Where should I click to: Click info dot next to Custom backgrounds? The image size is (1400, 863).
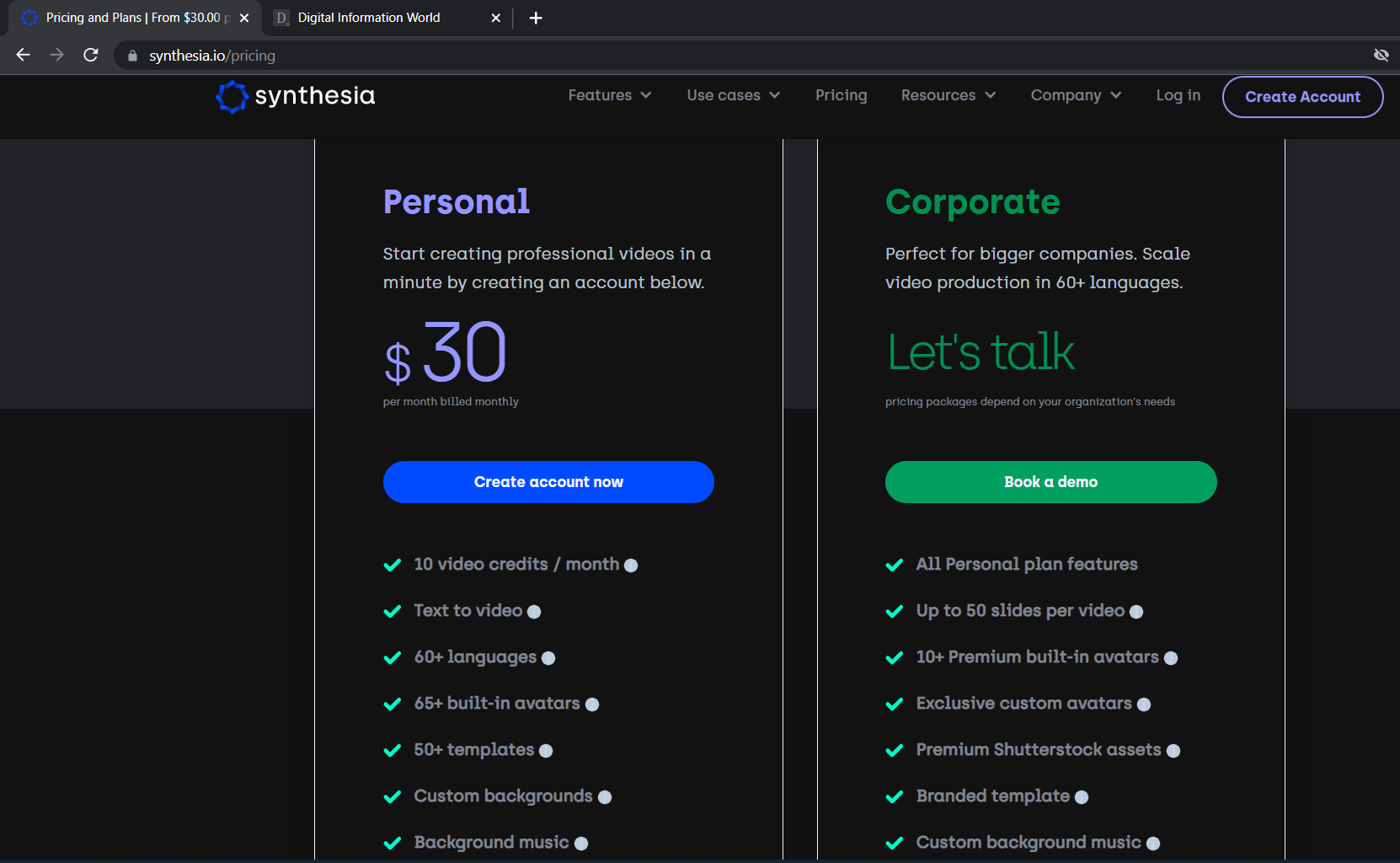tap(605, 797)
